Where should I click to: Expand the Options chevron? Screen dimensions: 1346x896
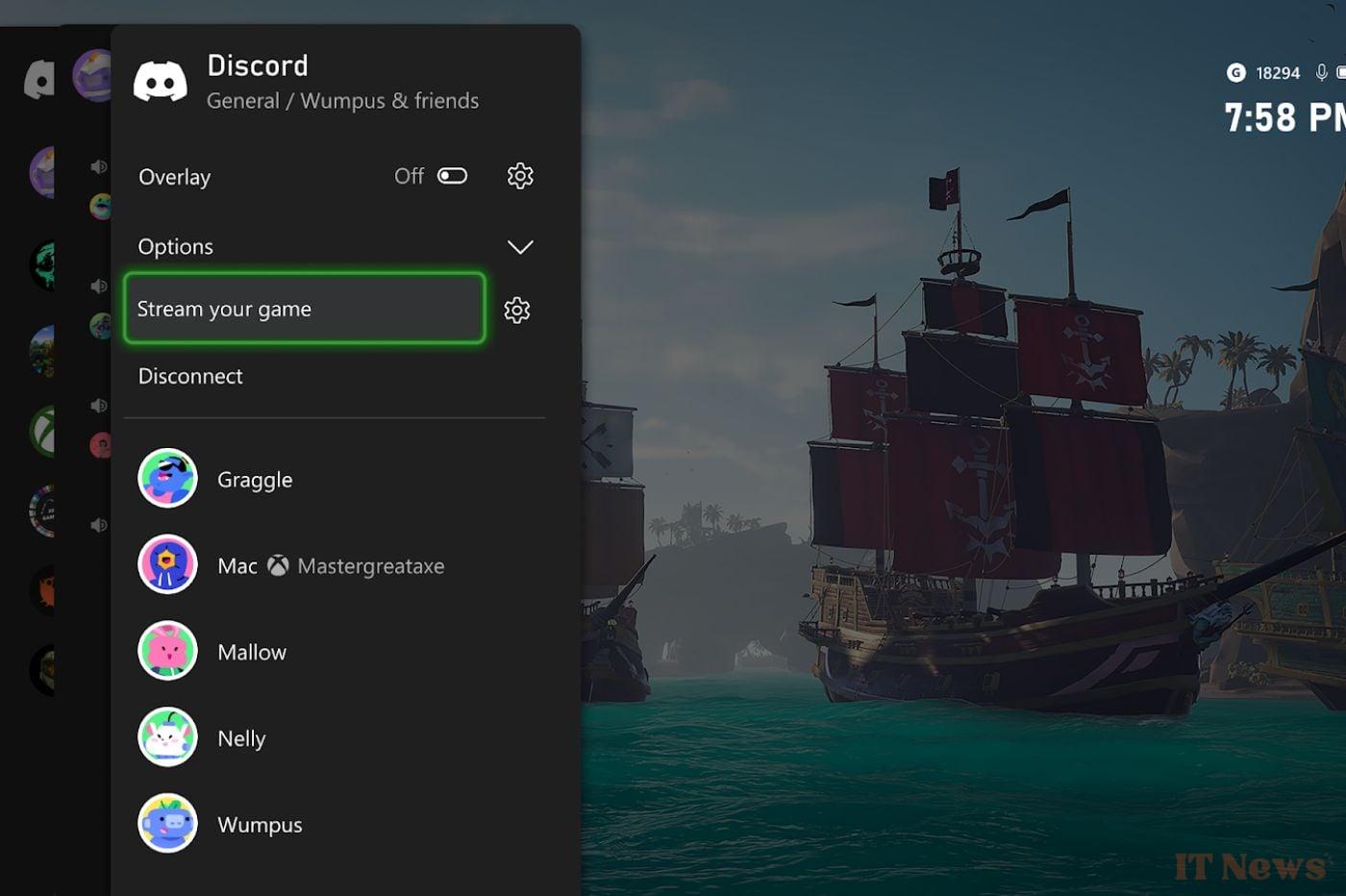[520, 247]
